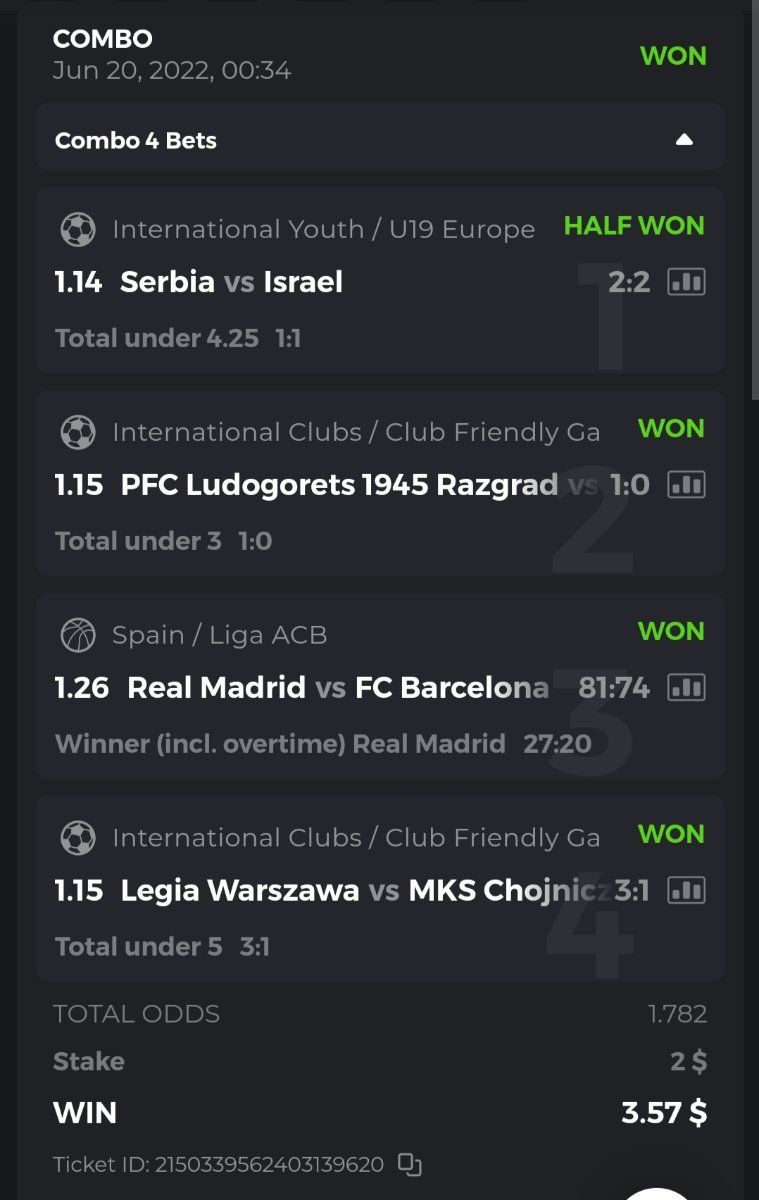Open stats icon for Legia Warszawa match
Viewport: 759px width, 1200px height.
(x=686, y=890)
